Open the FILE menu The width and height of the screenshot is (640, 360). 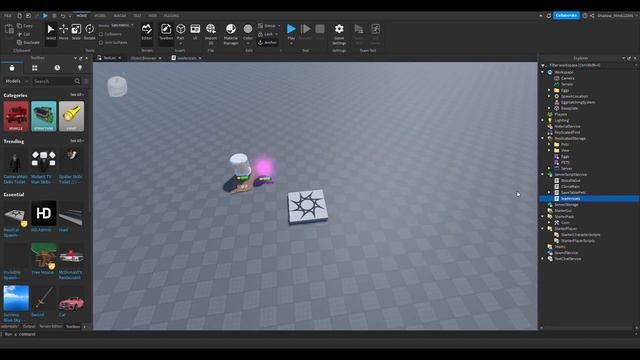click(x=7, y=16)
